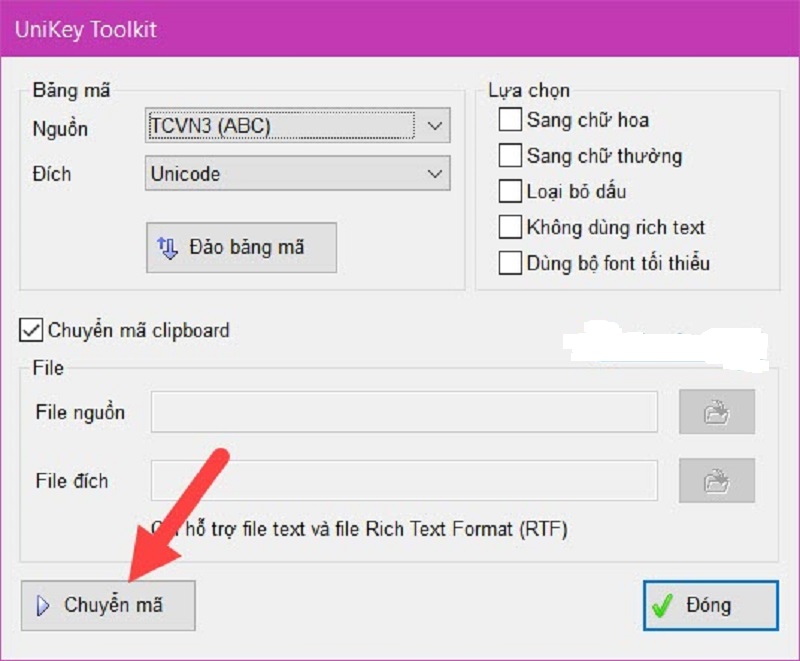Browse for File đích with the folder icon
The width and height of the screenshot is (800, 661).
[x=716, y=480]
